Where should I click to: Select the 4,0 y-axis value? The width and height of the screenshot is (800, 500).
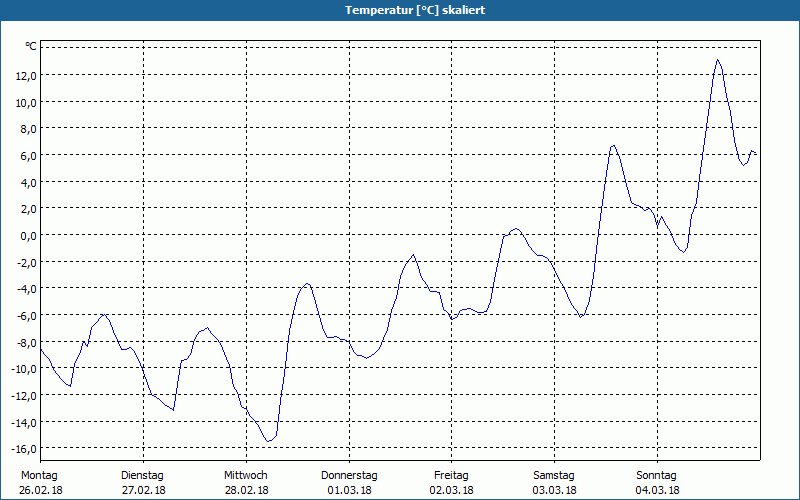click(28, 182)
